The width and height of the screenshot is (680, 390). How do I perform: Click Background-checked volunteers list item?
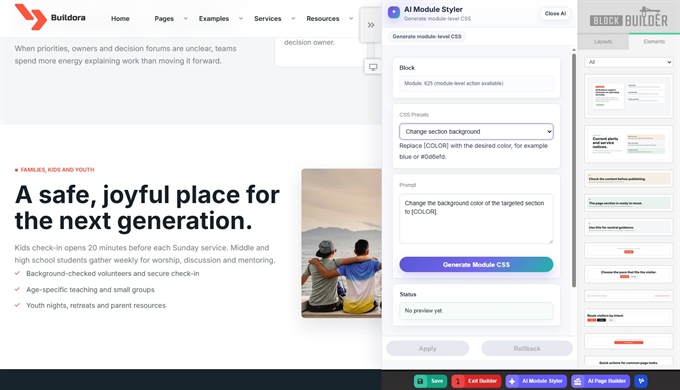click(x=113, y=274)
